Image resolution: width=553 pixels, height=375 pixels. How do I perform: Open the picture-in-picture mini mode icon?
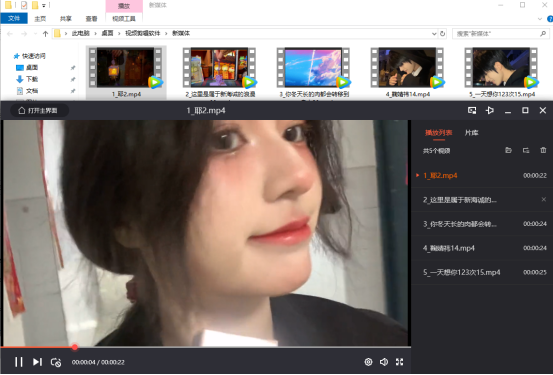(472, 110)
